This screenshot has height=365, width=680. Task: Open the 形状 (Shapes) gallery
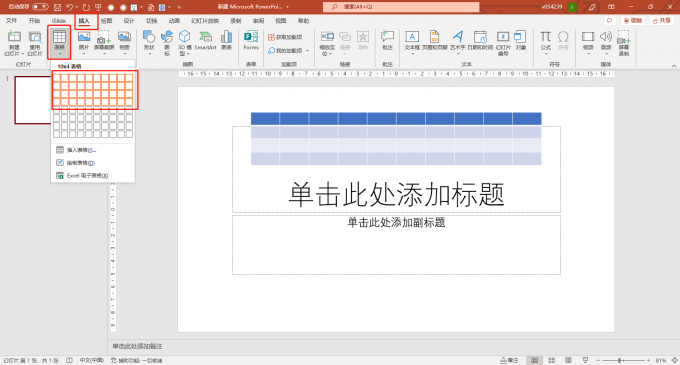point(149,37)
